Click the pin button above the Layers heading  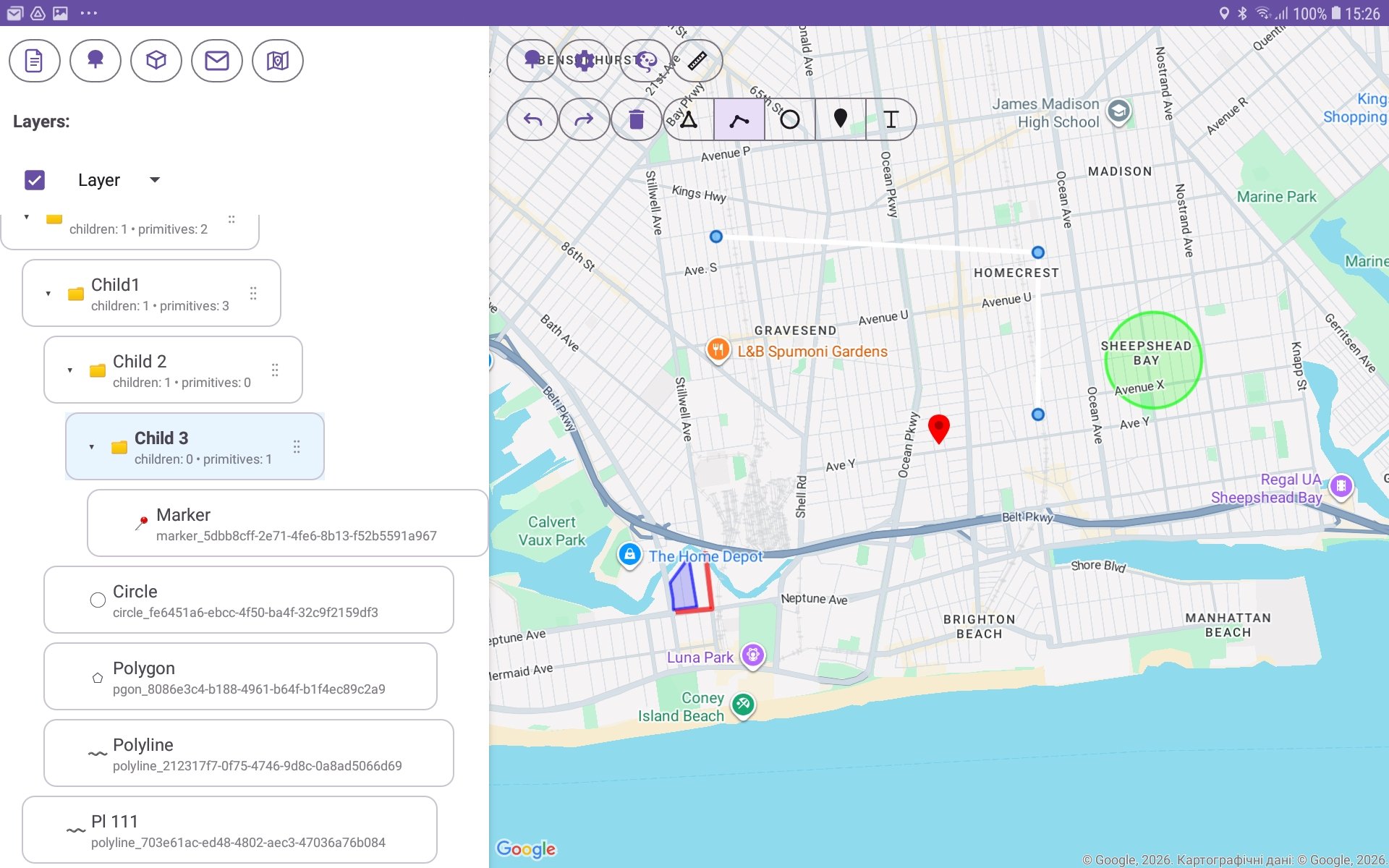pyautogui.click(x=95, y=61)
